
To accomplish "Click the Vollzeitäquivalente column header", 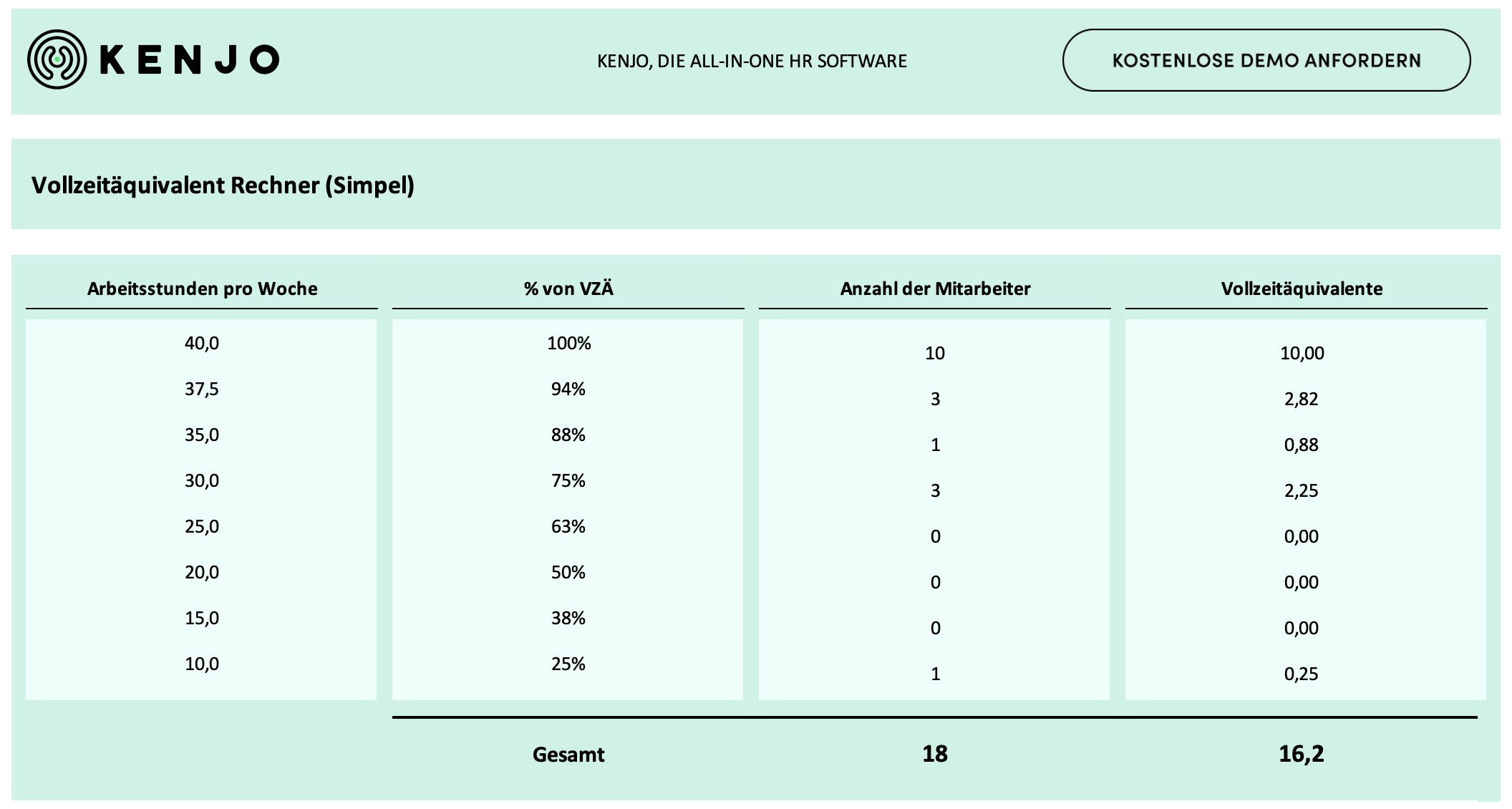I will tap(1302, 289).
